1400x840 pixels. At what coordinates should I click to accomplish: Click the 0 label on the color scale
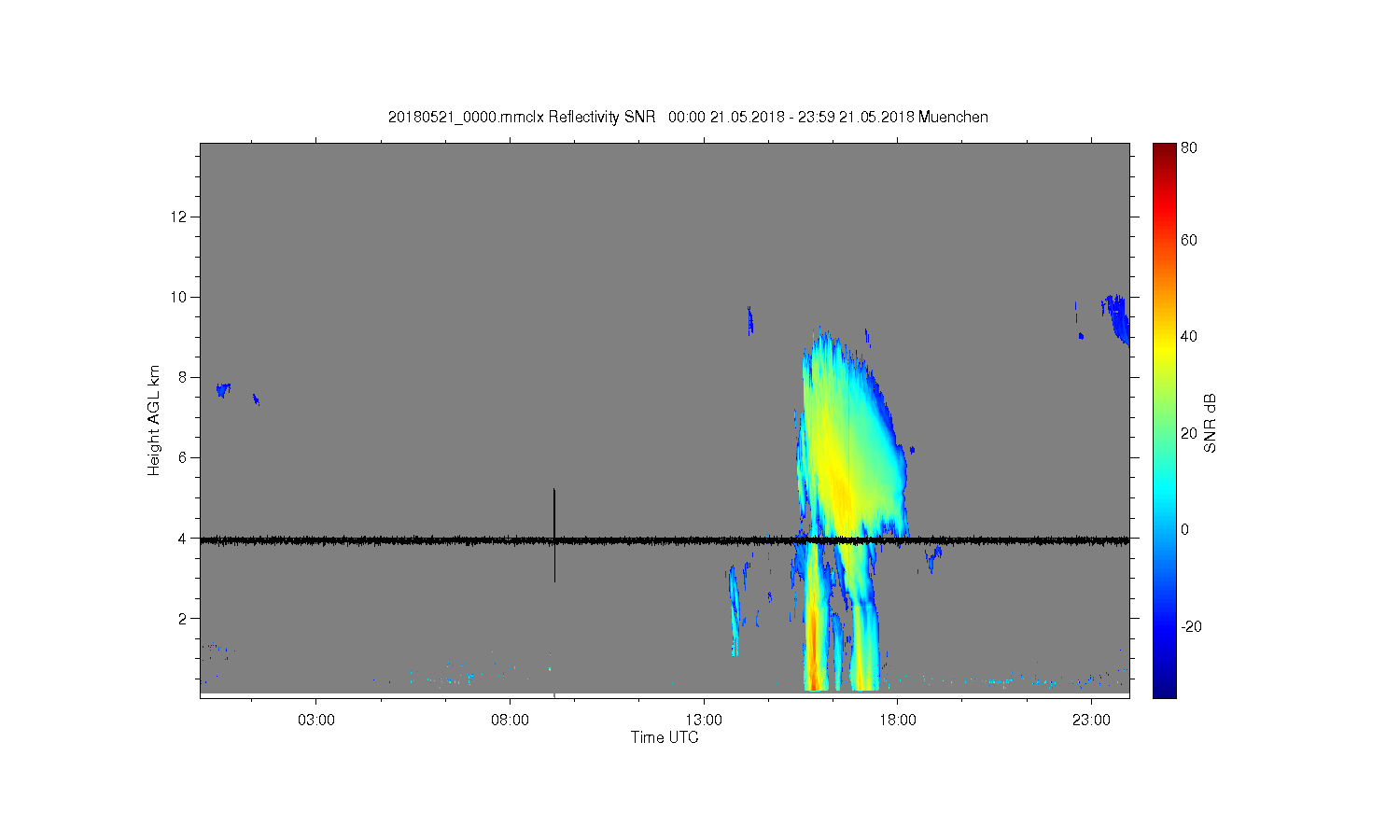tap(1185, 529)
